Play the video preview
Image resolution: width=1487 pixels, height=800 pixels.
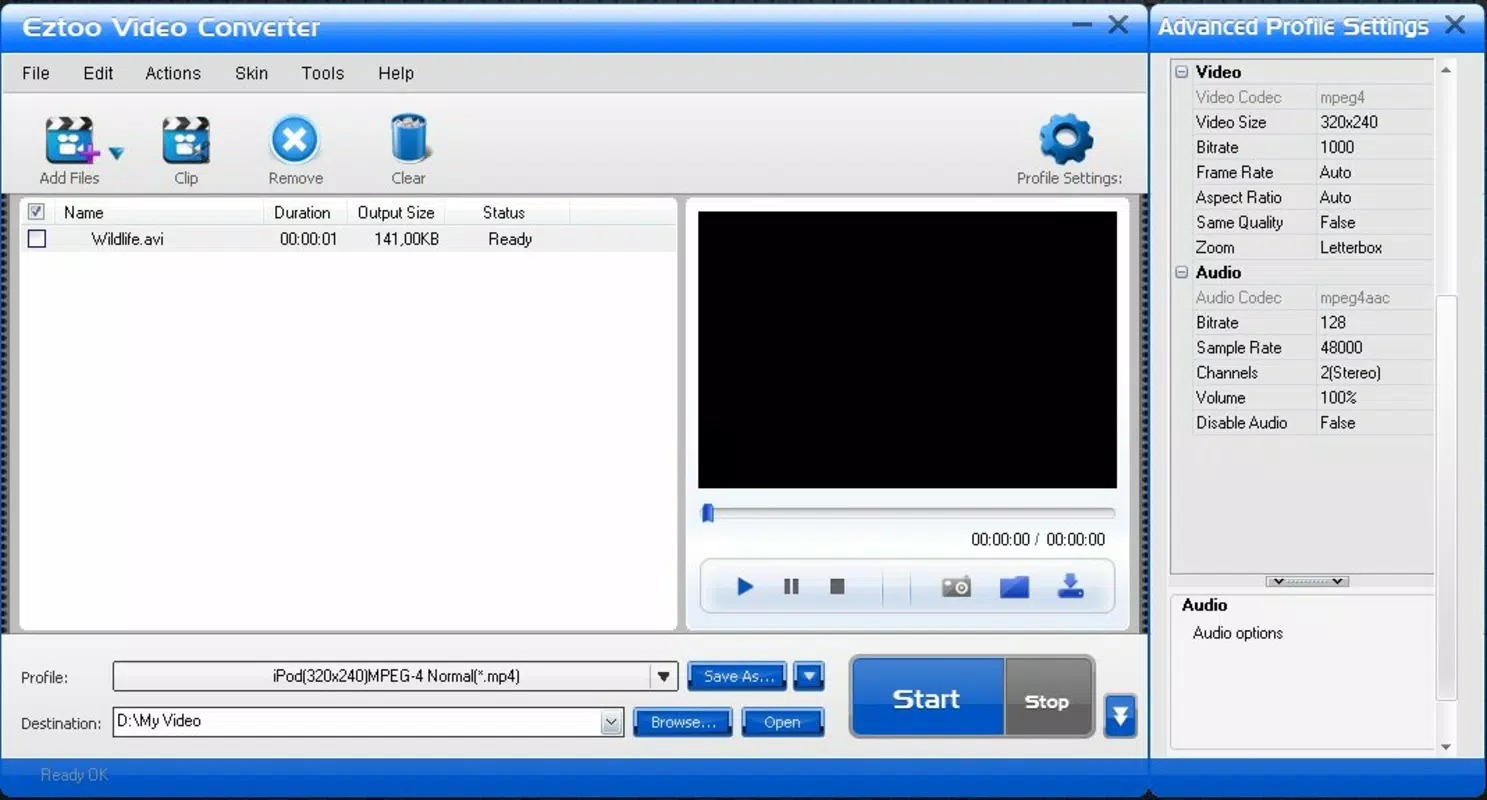coord(745,587)
